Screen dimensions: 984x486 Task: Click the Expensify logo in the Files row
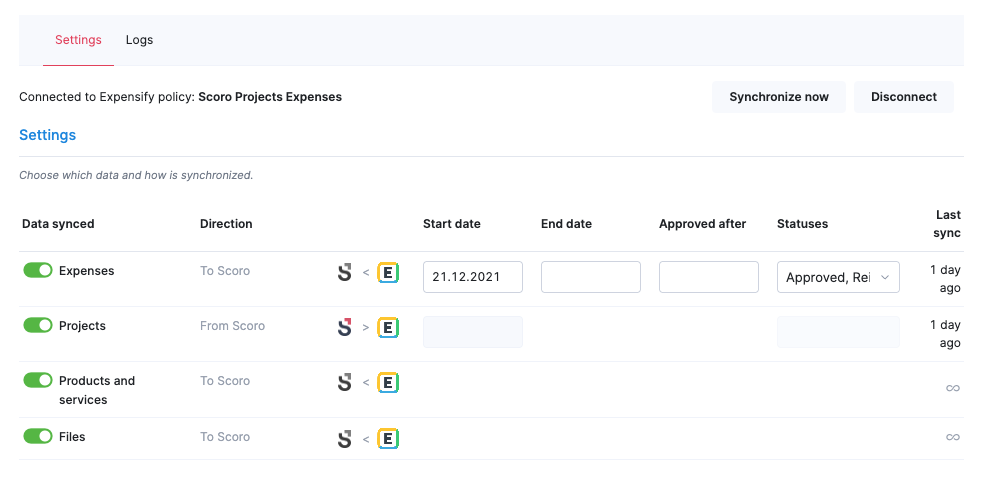point(388,438)
